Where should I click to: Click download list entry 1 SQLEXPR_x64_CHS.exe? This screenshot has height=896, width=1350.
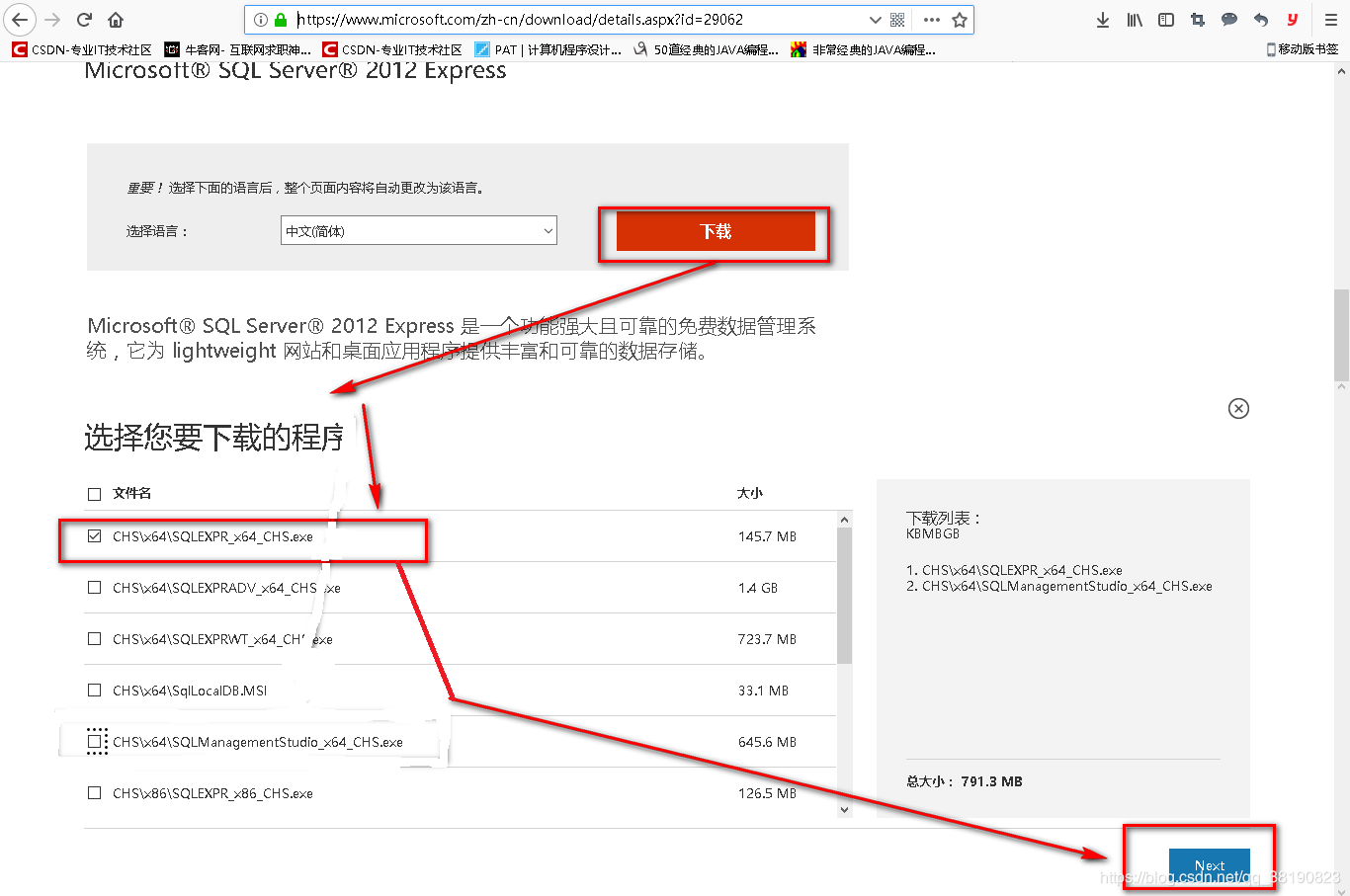click(x=1014, y=570)
